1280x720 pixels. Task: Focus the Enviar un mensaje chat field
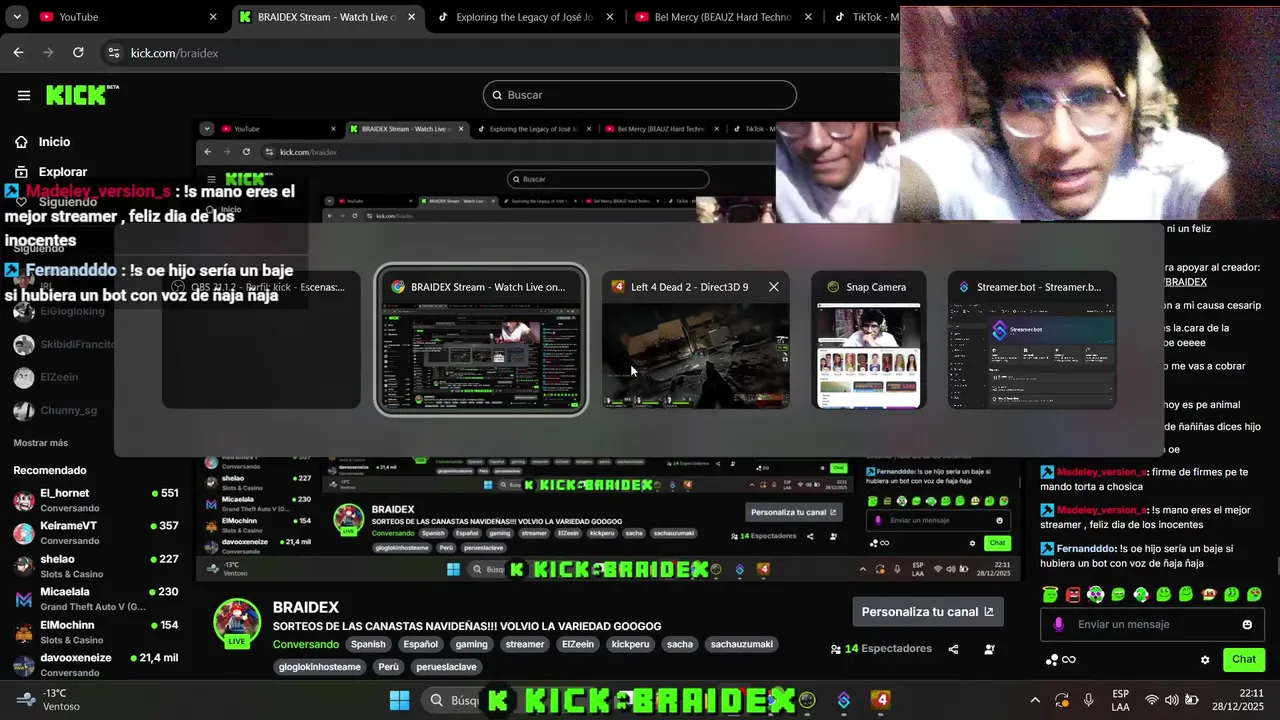1153,625
